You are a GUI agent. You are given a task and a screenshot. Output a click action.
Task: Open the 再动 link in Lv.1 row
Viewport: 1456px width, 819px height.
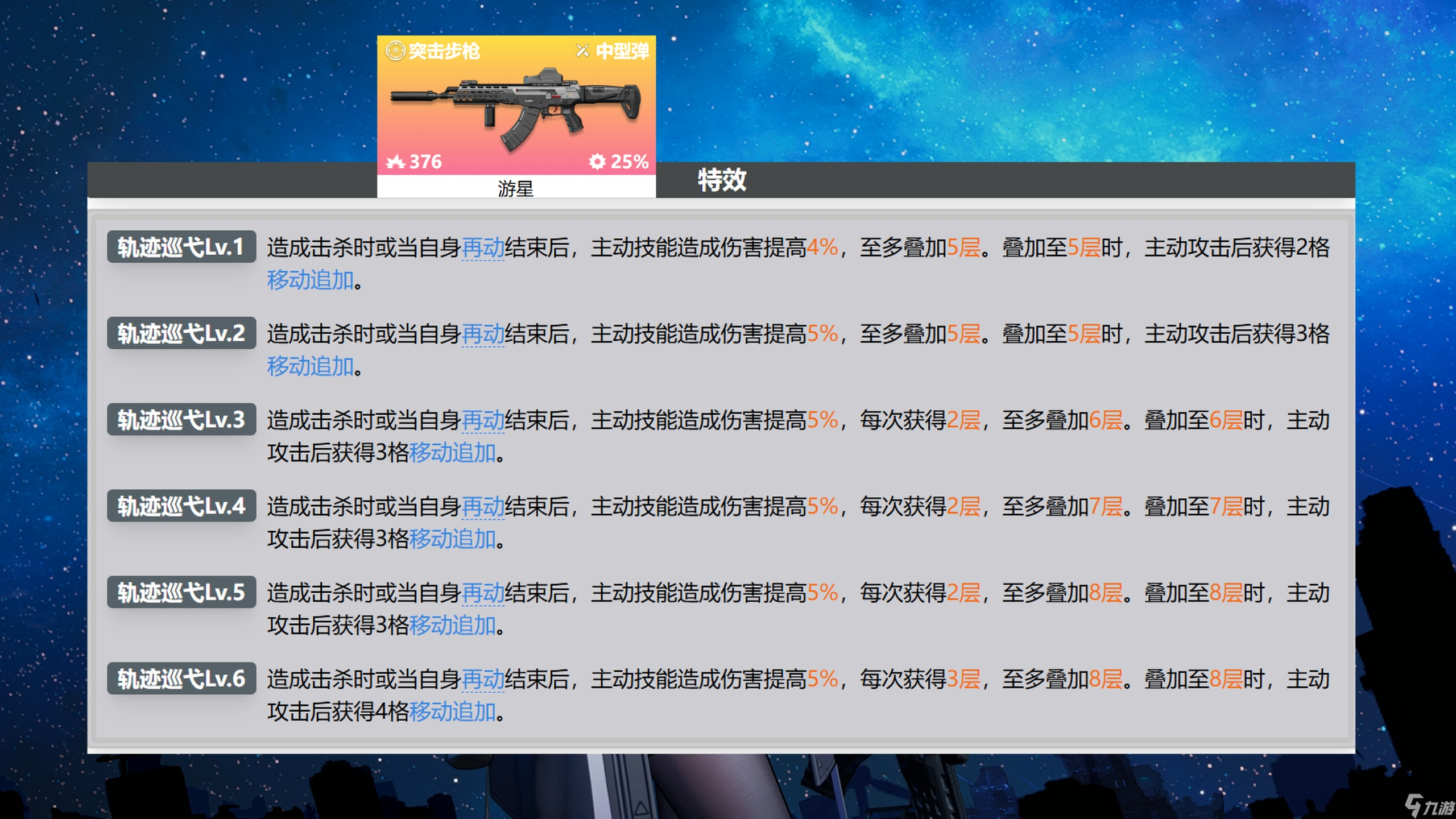[483, 248]
